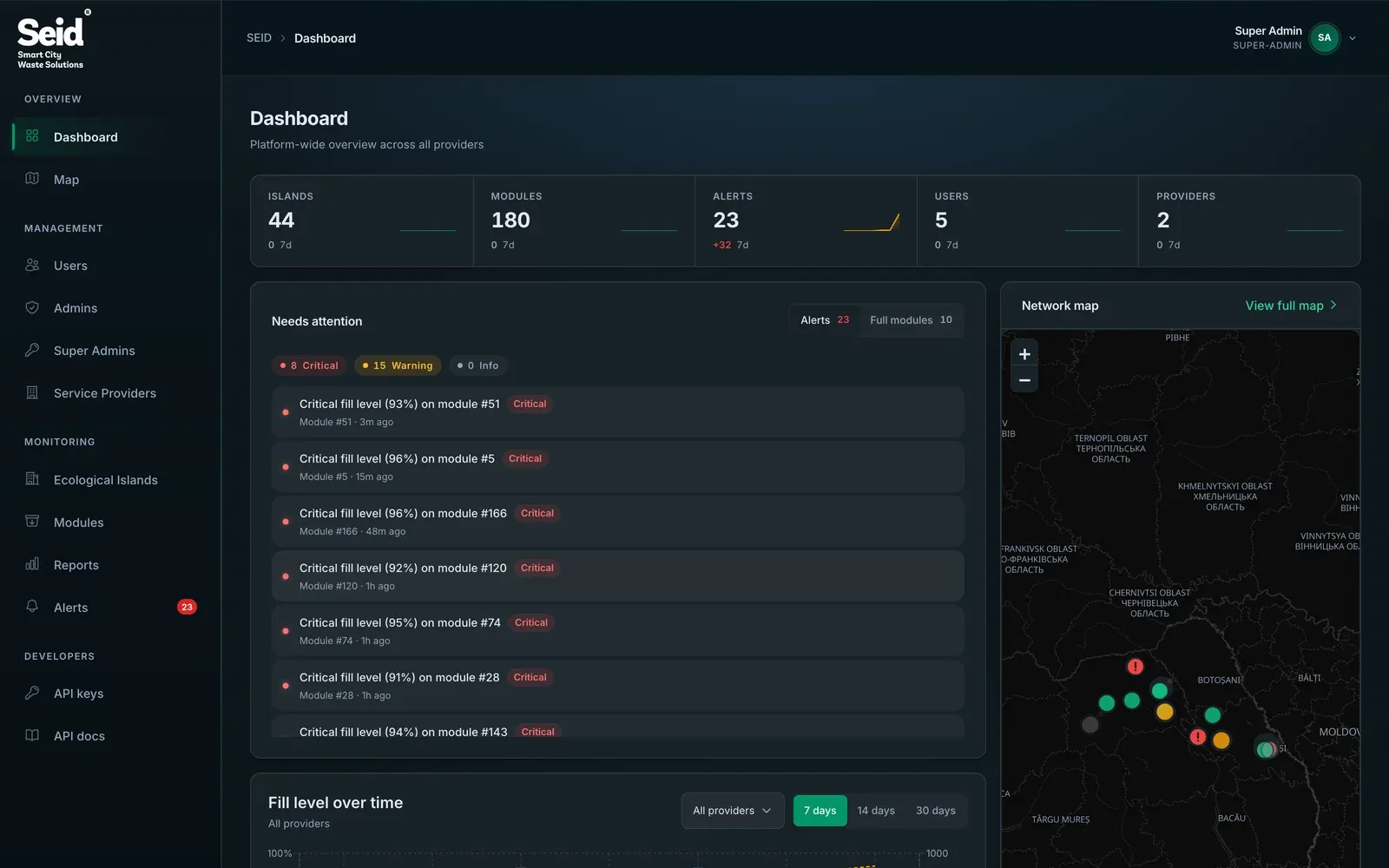Open the All providers dropdown

pos(733,811)
